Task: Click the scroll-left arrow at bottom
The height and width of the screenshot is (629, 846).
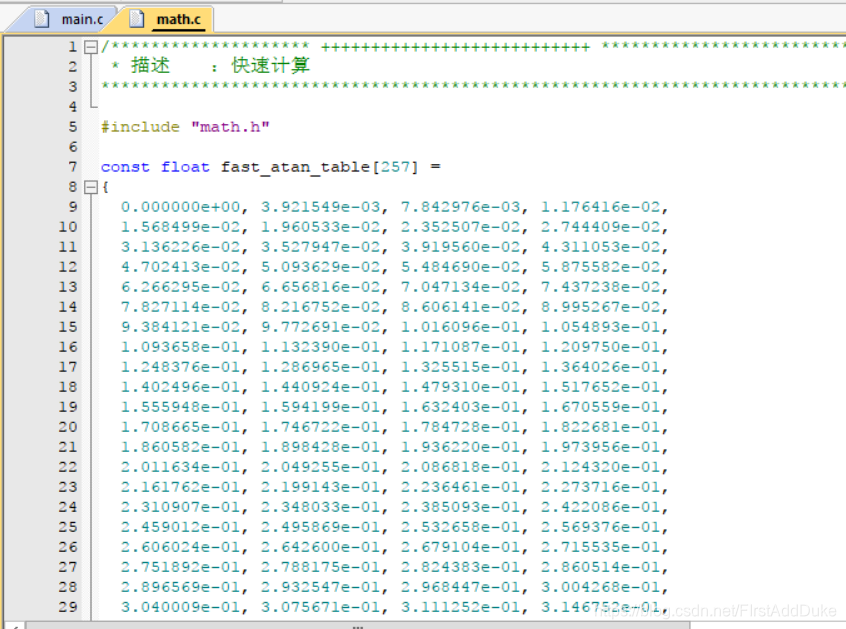Action: 14,626
